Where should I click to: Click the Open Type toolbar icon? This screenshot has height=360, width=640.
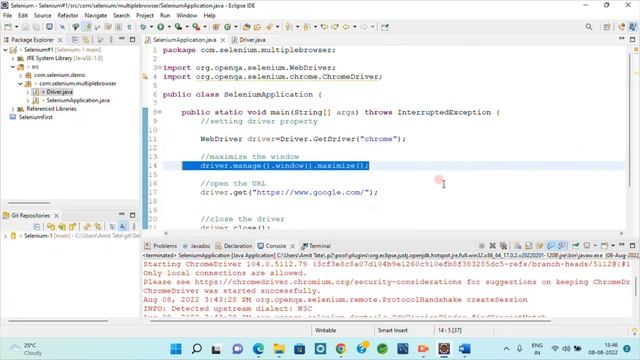[x=247, y=27]
